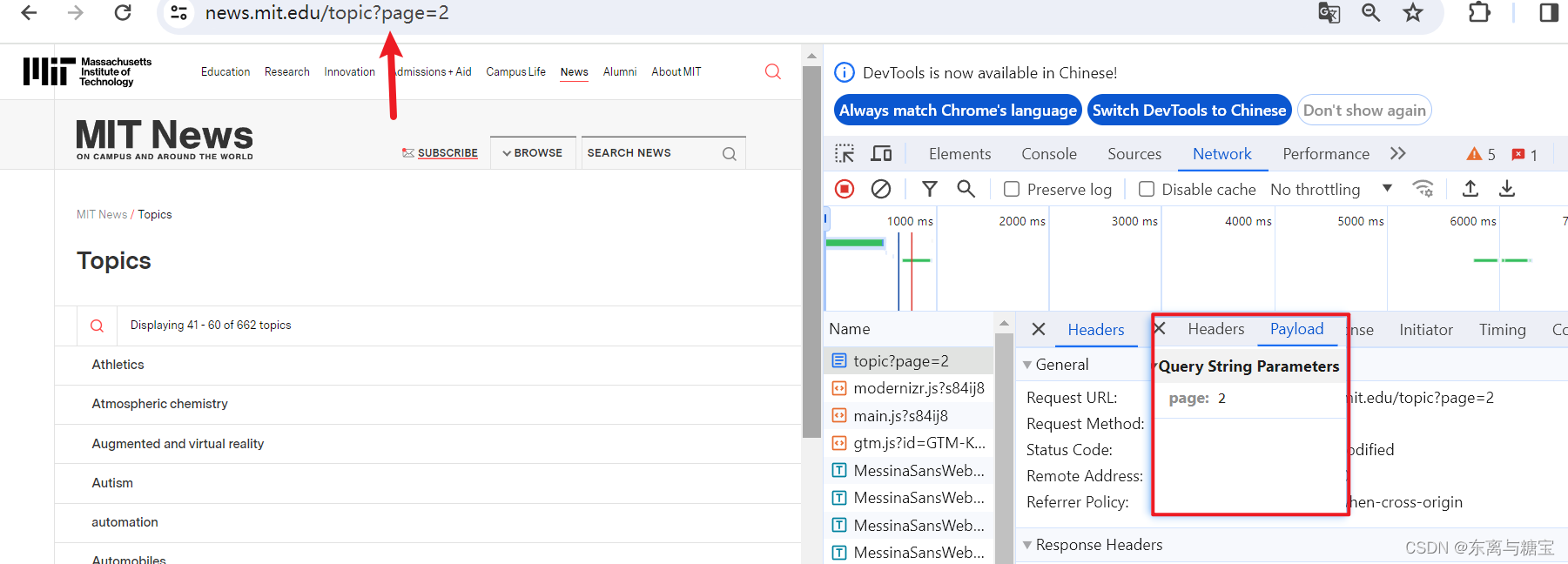
Task: Import HAR file with upload icon
Action: click(1470, 189)
